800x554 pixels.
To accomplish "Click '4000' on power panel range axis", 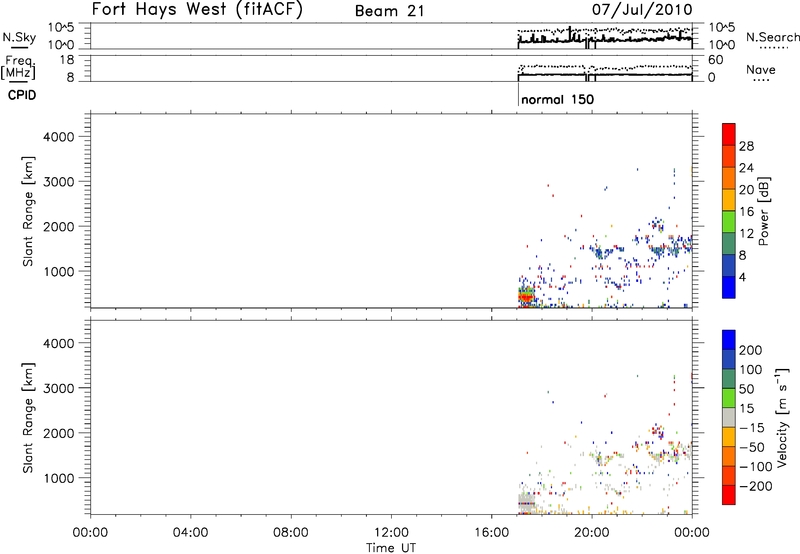I will pos(59,137).
